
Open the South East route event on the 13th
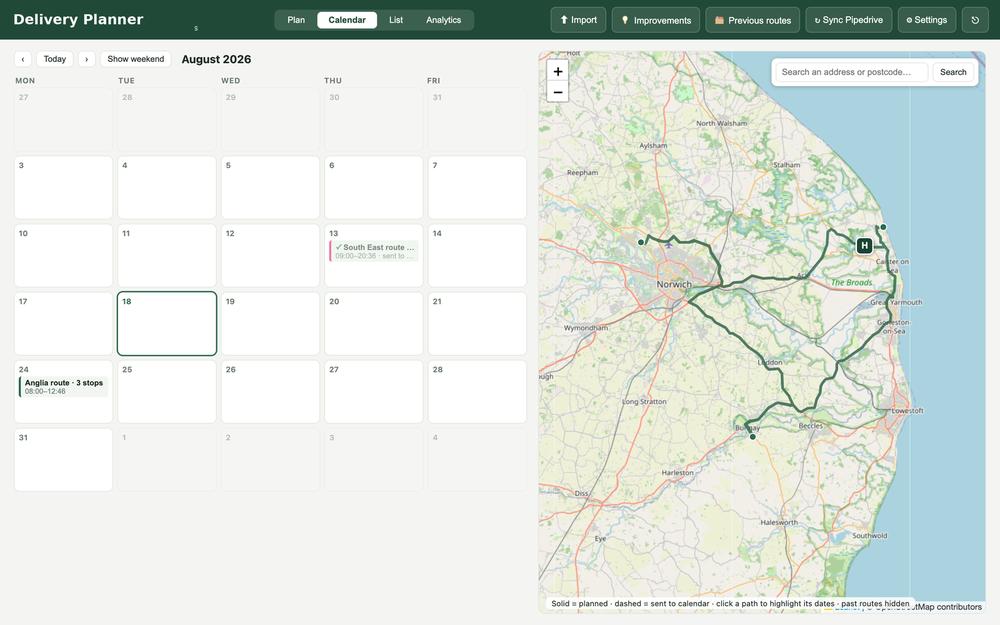tap(374, 251)
